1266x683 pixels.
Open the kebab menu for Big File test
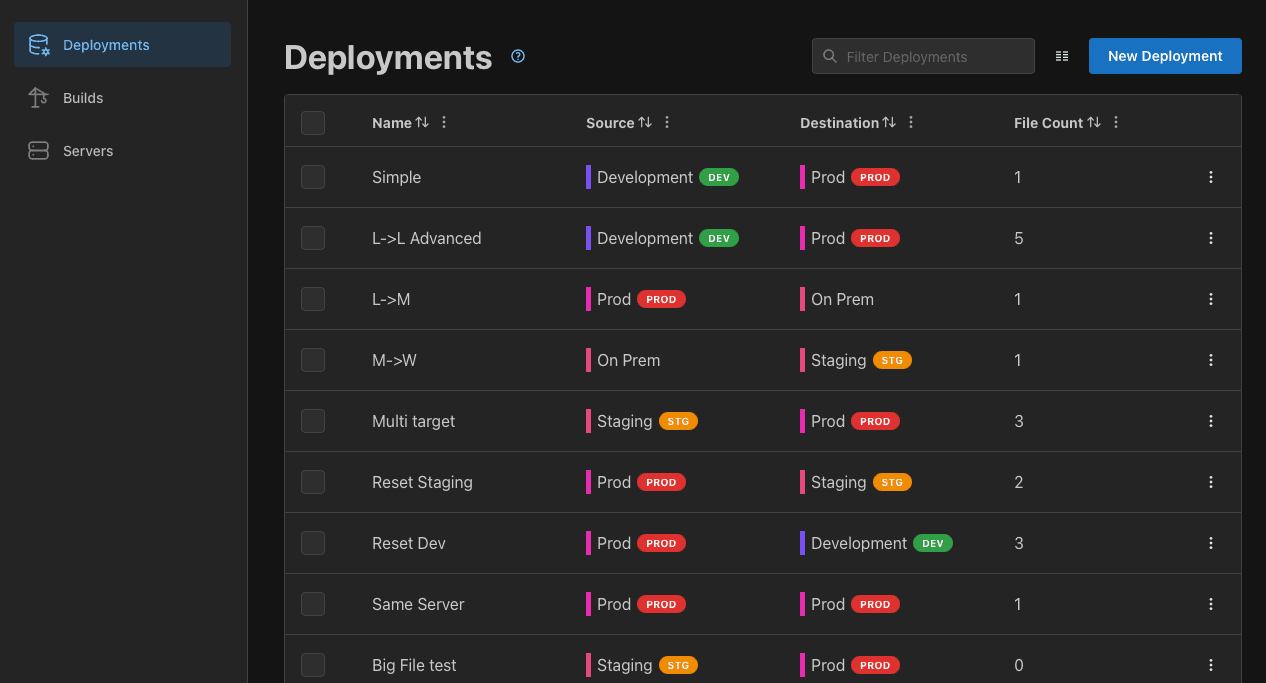point(1210,665)
